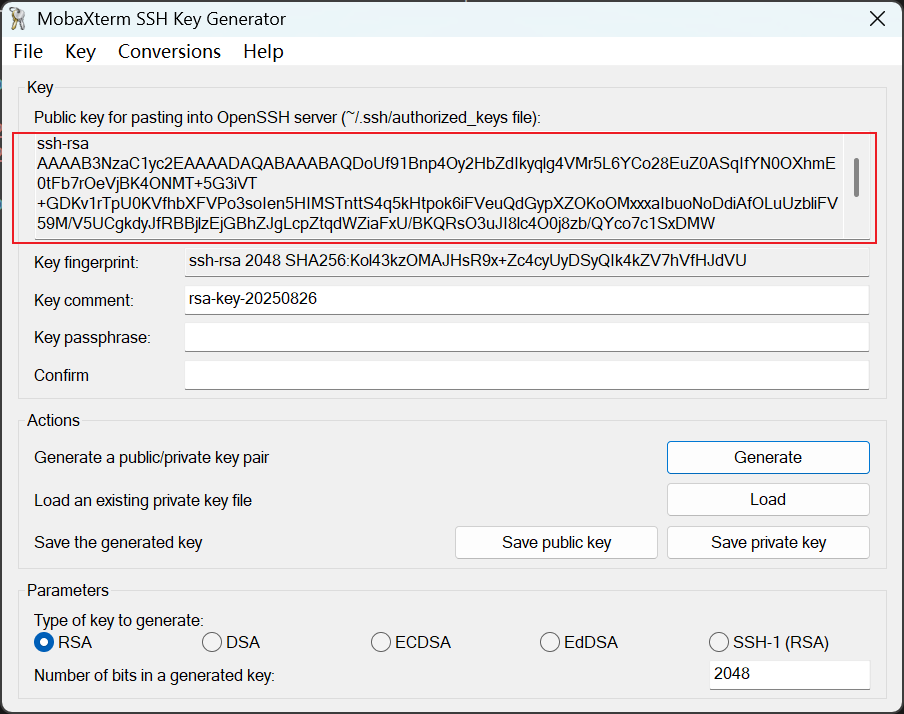Click the number of bits field
The height and width of the screenshot is (714, 904).
(x=789, y=674)
